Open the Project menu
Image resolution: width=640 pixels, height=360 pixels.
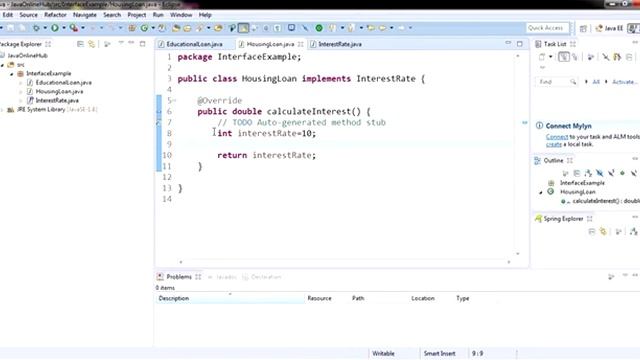(137, 15)
